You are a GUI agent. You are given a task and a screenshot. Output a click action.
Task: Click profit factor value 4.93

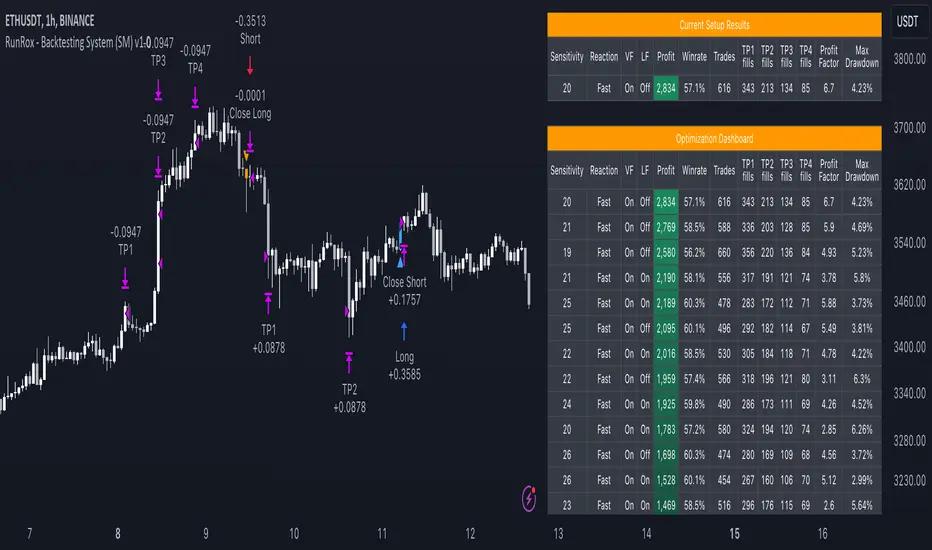[829, 253]
